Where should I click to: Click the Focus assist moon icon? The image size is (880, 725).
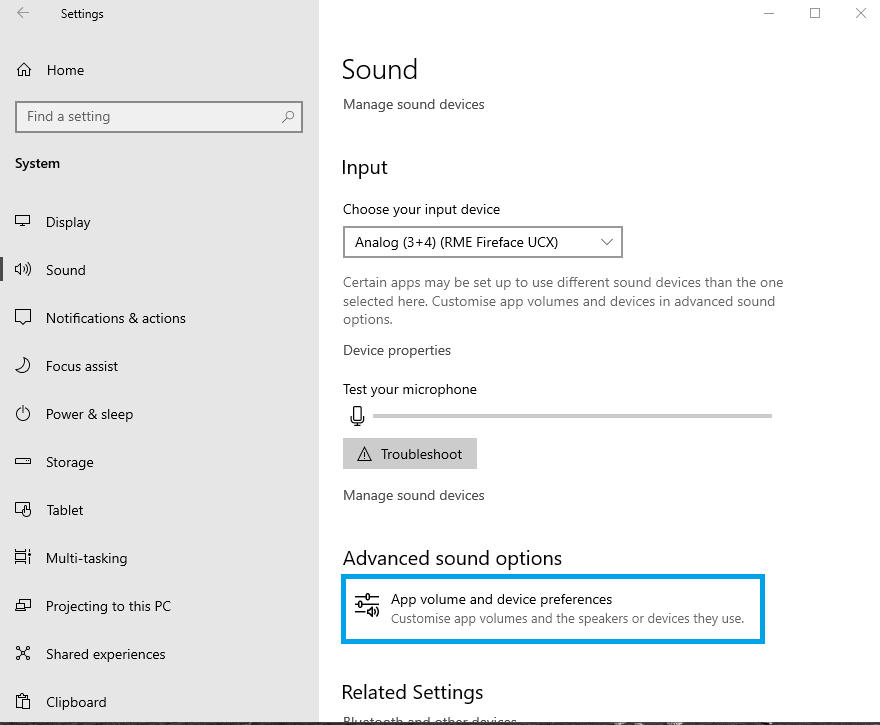[x=24, y=366]
